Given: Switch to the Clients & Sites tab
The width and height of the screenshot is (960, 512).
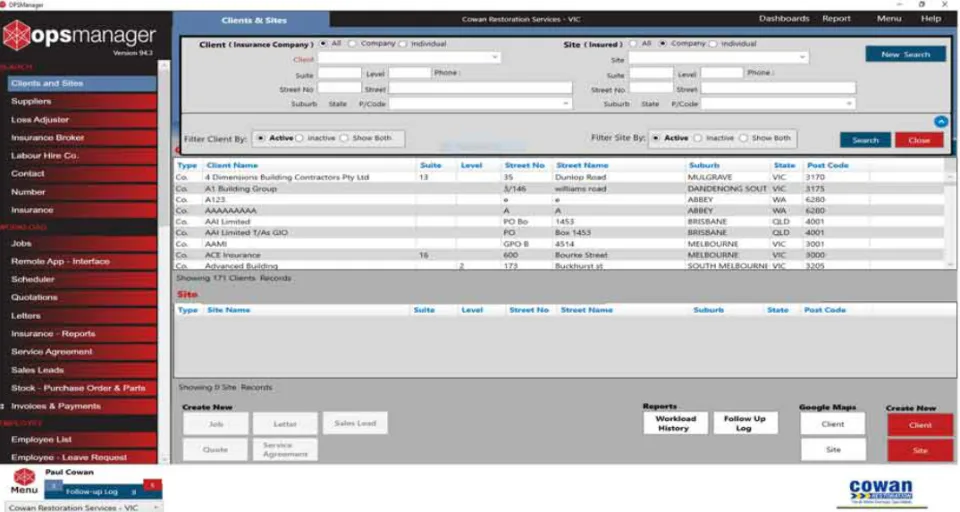Looking at the screenshot, I should [253, 20].
